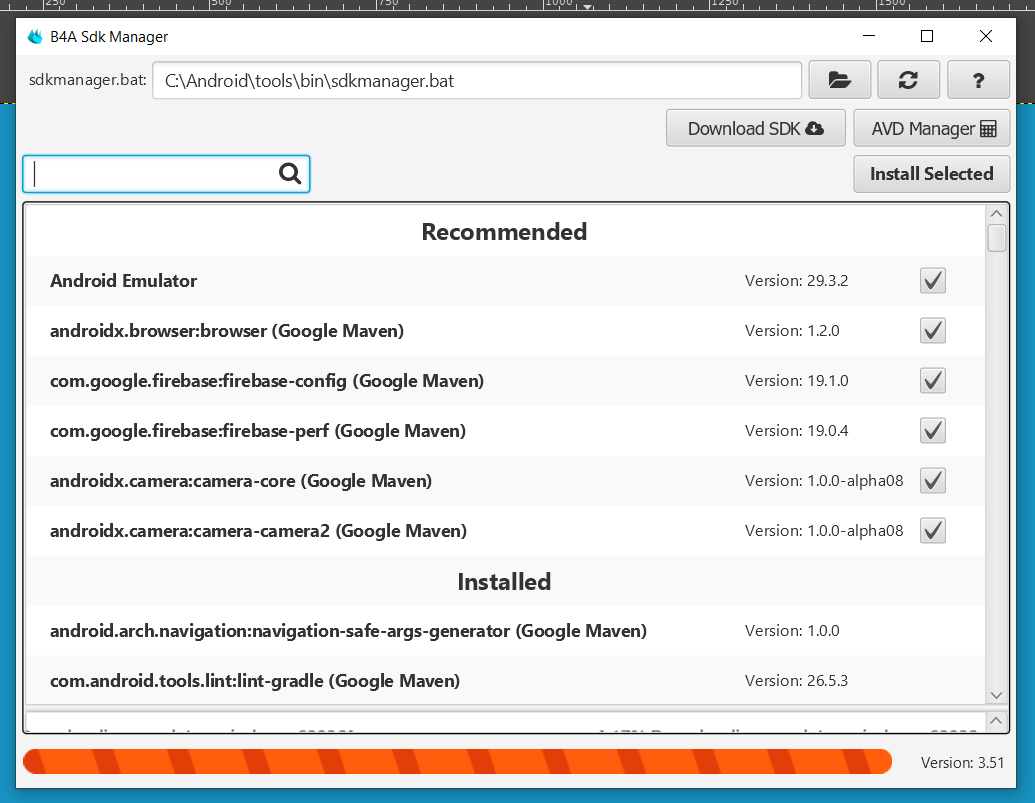Click the refresh icon button
Screen dimensions: 1035x803
[908, 80]
